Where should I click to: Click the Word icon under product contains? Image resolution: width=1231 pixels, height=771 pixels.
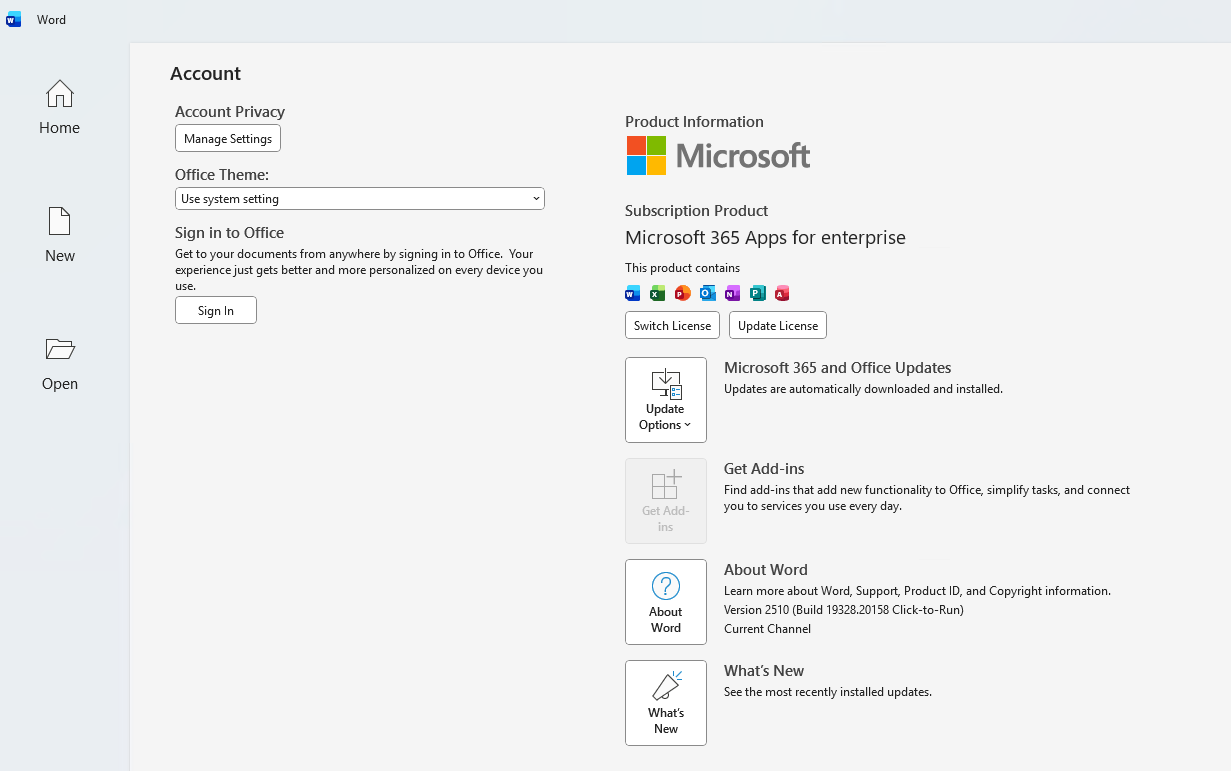[x=632, y=293]
